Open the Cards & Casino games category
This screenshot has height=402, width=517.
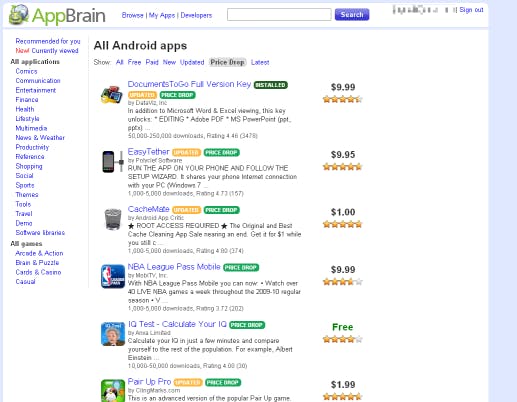(38, 272)
